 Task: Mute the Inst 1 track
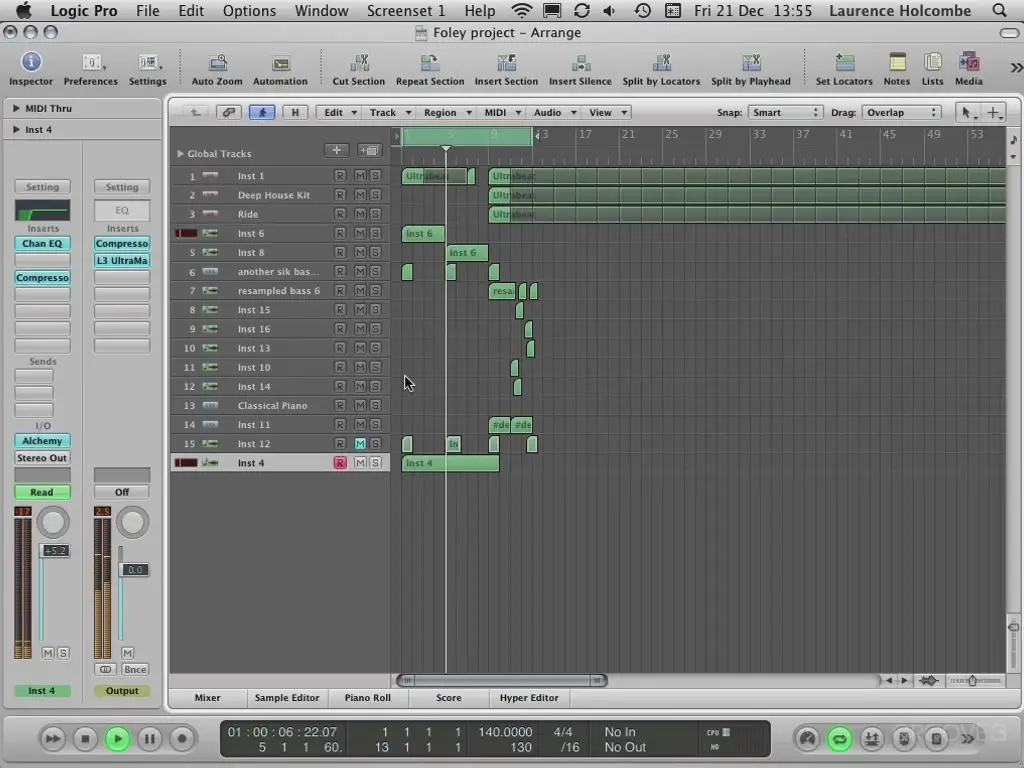tap(360, 176)
